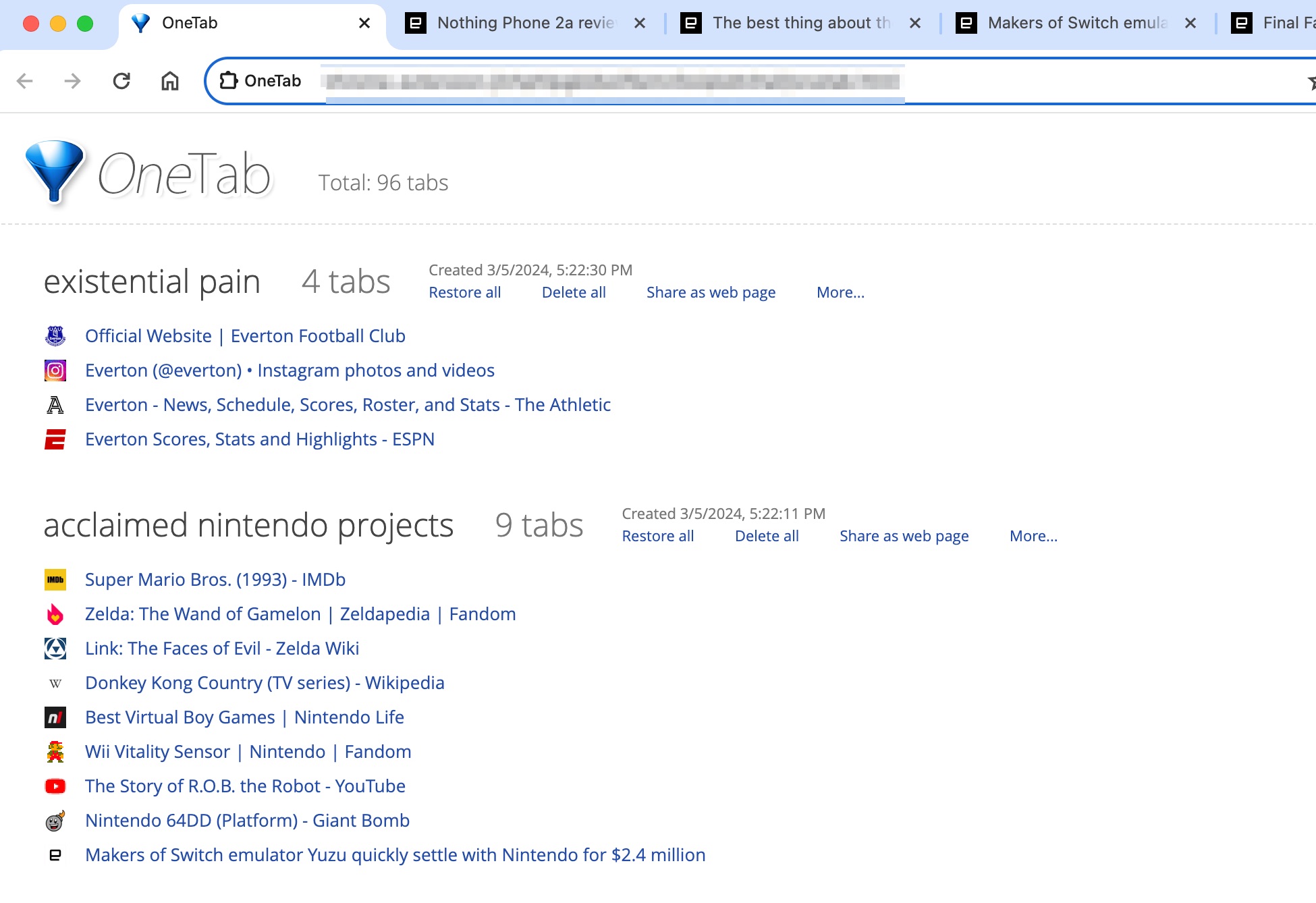The width and height of the screenshot is (1316, 903).
Task: Click the YouTube icon for R.O.B. video
Action: pyautogui.click(x=55, y=786)
